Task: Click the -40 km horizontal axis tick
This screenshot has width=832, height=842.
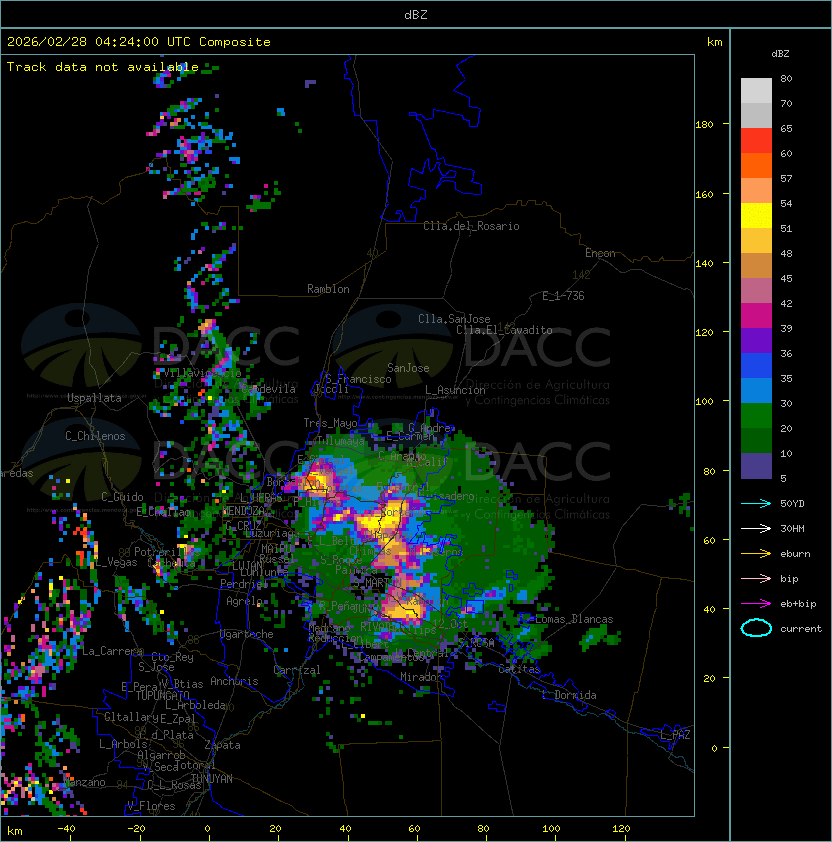Action: pyautogui.click(x=66, y=829)
